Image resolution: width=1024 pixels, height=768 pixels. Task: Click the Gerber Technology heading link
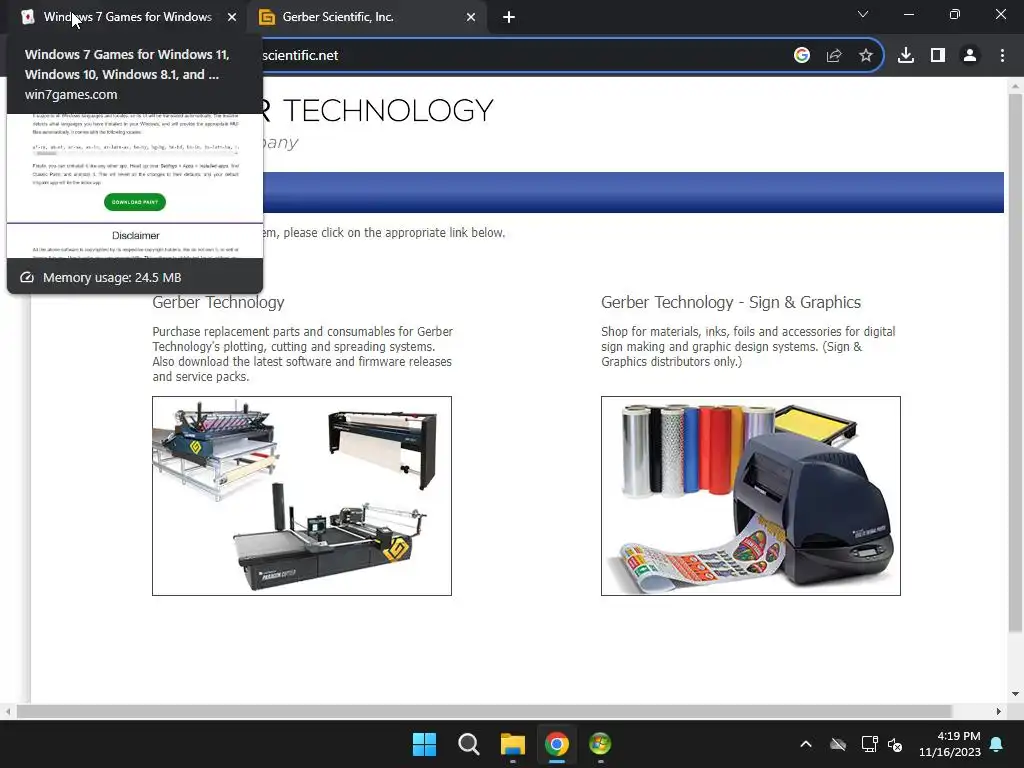pos(218,302)
